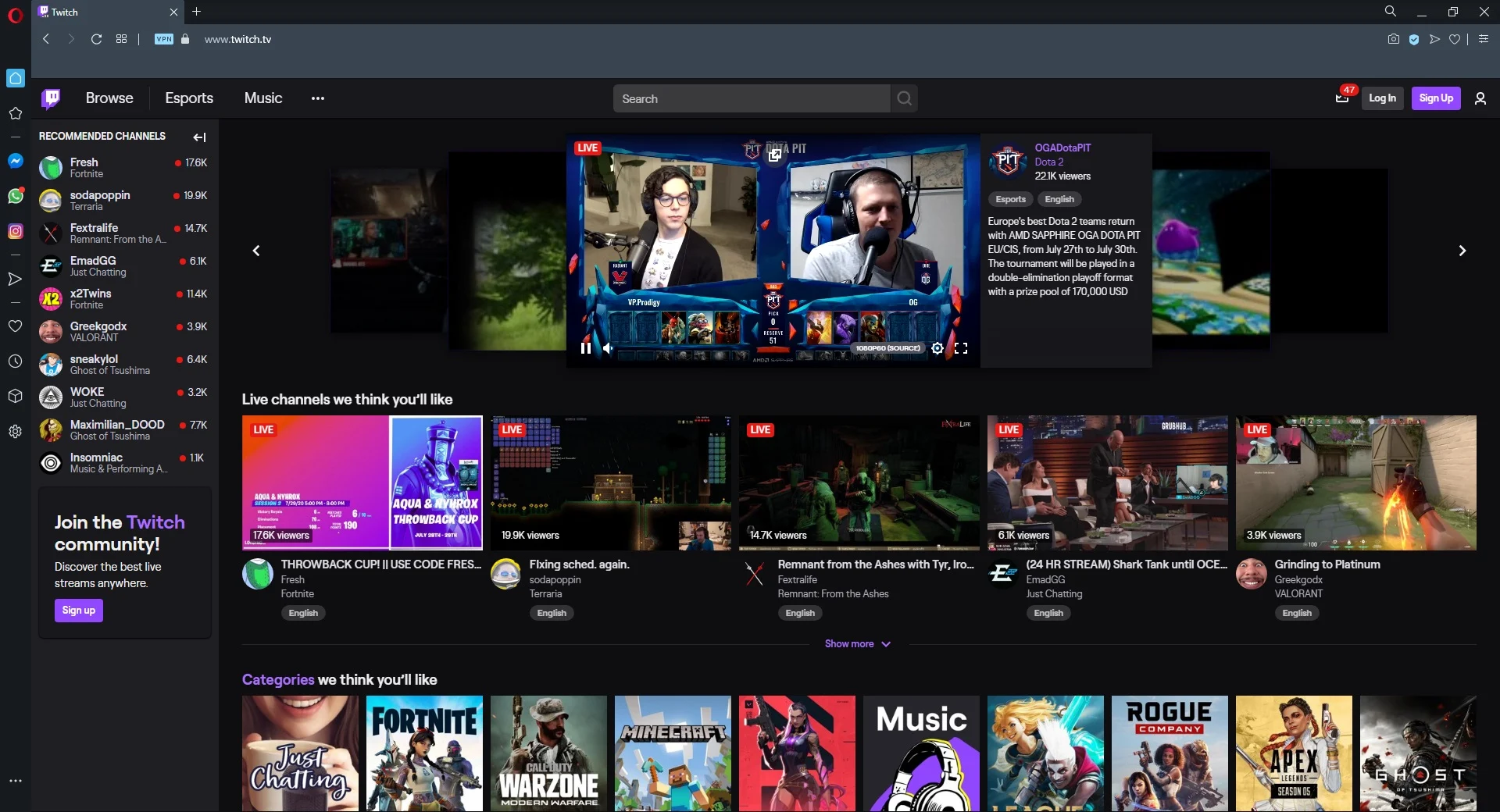Click the OGADotaPIT channel name
1500x812 pixels.
point(1062,148)
